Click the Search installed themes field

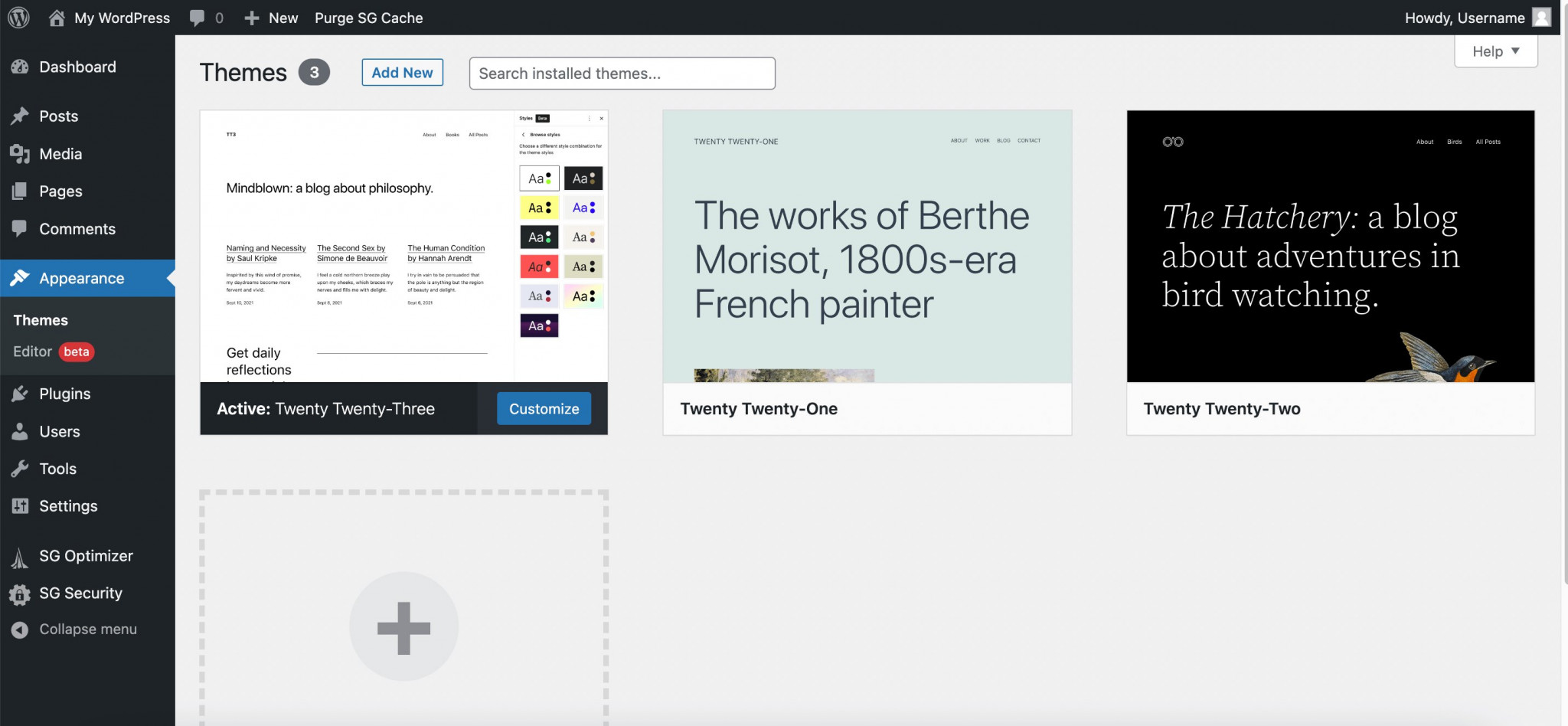622,74
